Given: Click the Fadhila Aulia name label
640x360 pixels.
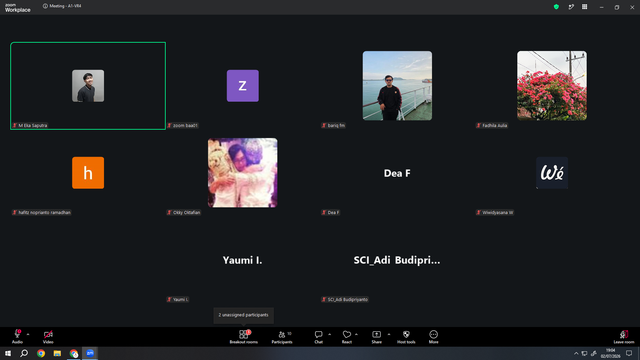Looking at the screenshot, I should tap(492, 125).
